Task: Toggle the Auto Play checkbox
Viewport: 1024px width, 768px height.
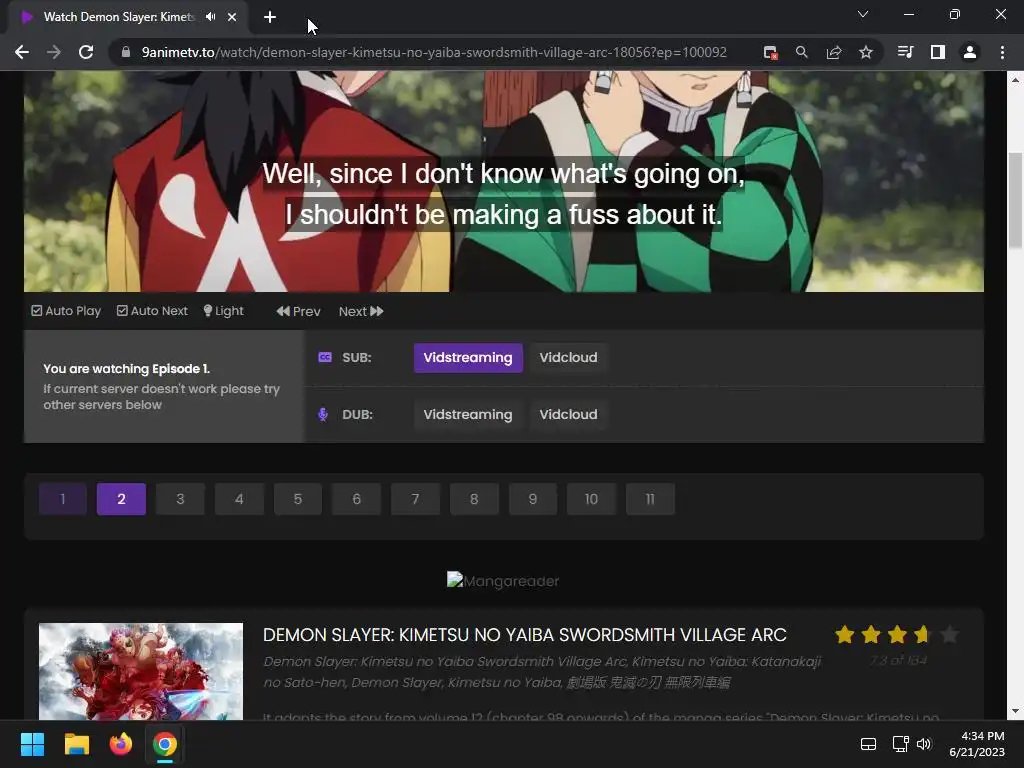Action: coord(66,311)
